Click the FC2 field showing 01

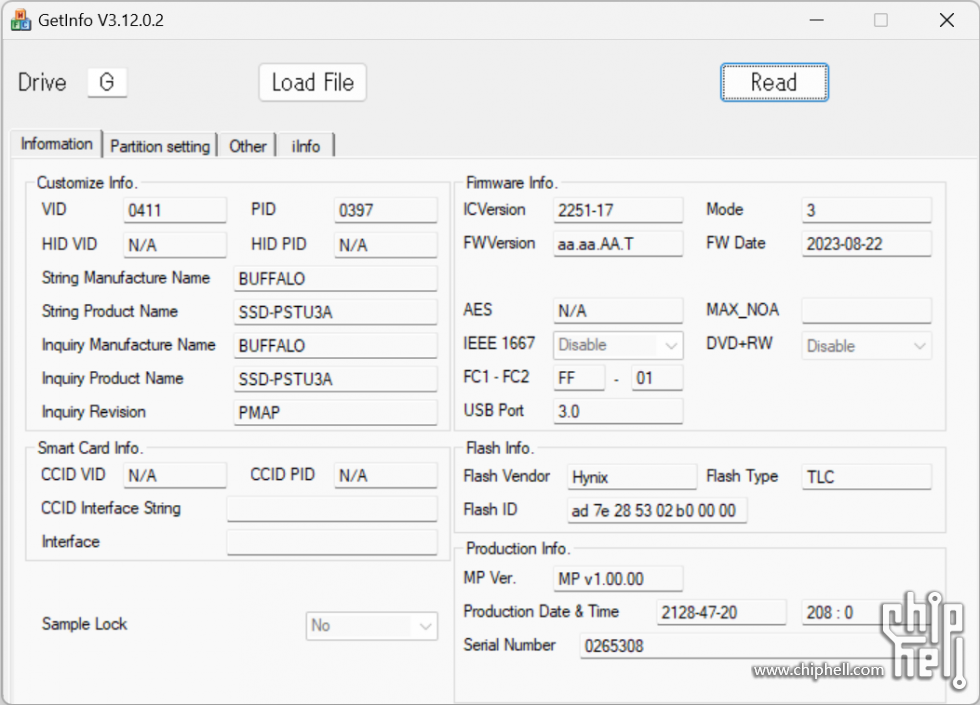(657, 378)
